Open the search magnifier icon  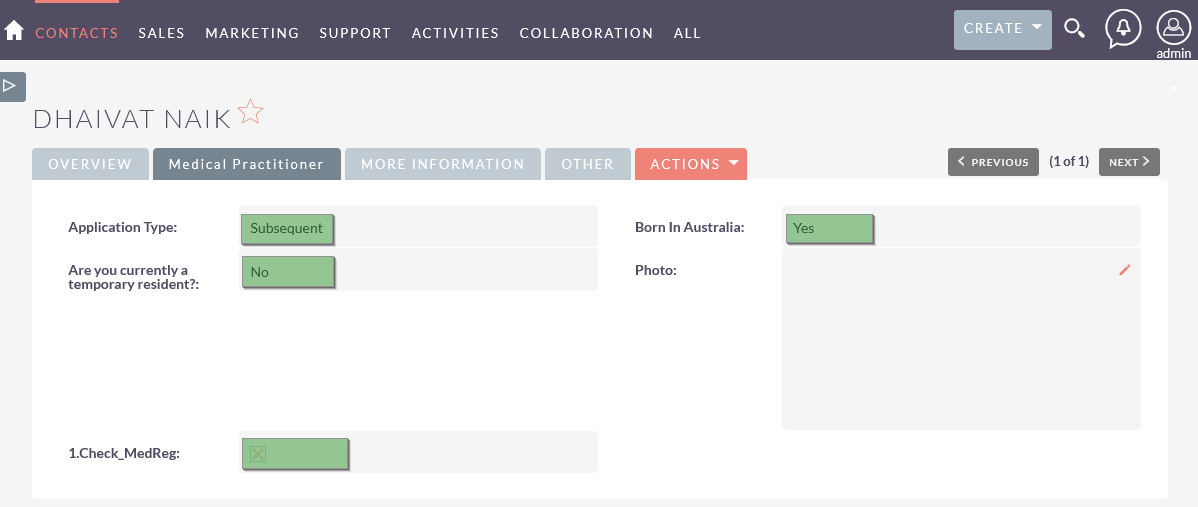click(x=1074, y=29)
